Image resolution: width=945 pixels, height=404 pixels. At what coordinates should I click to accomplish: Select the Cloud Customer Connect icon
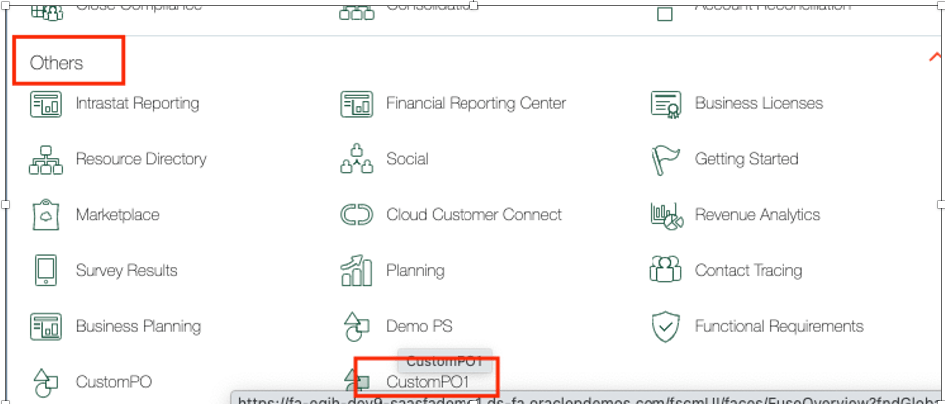pyautogui.click(x=357, y=215)
